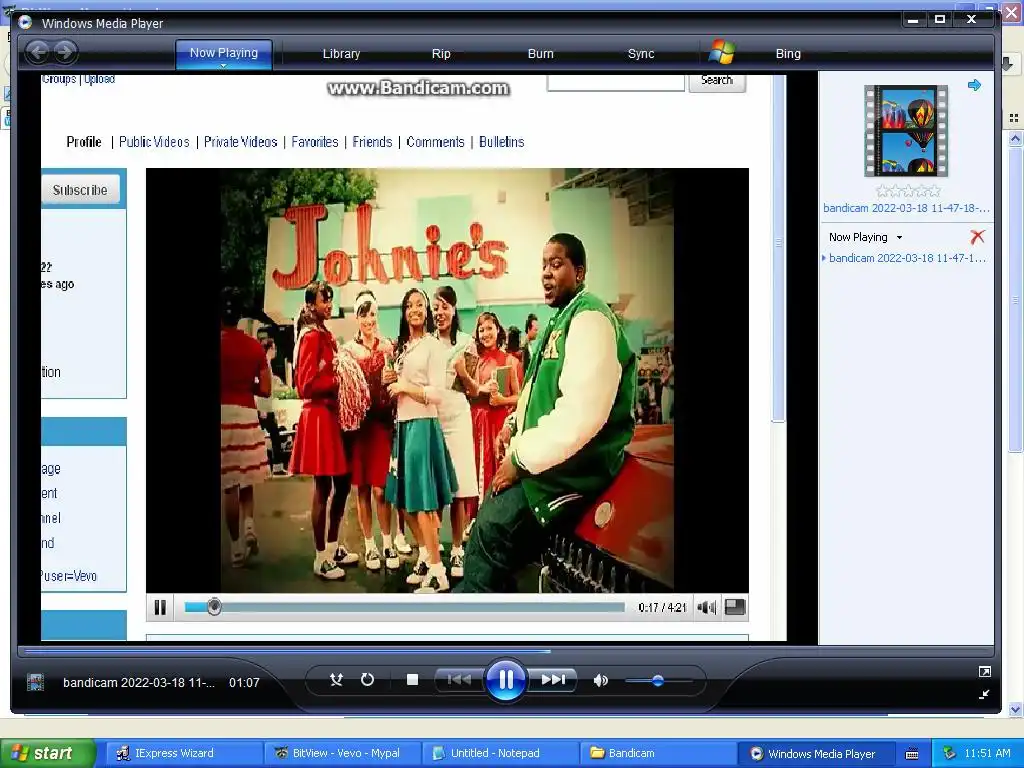Open the Windows start menu
The image size is (1024, 768).
coord(48,753)
